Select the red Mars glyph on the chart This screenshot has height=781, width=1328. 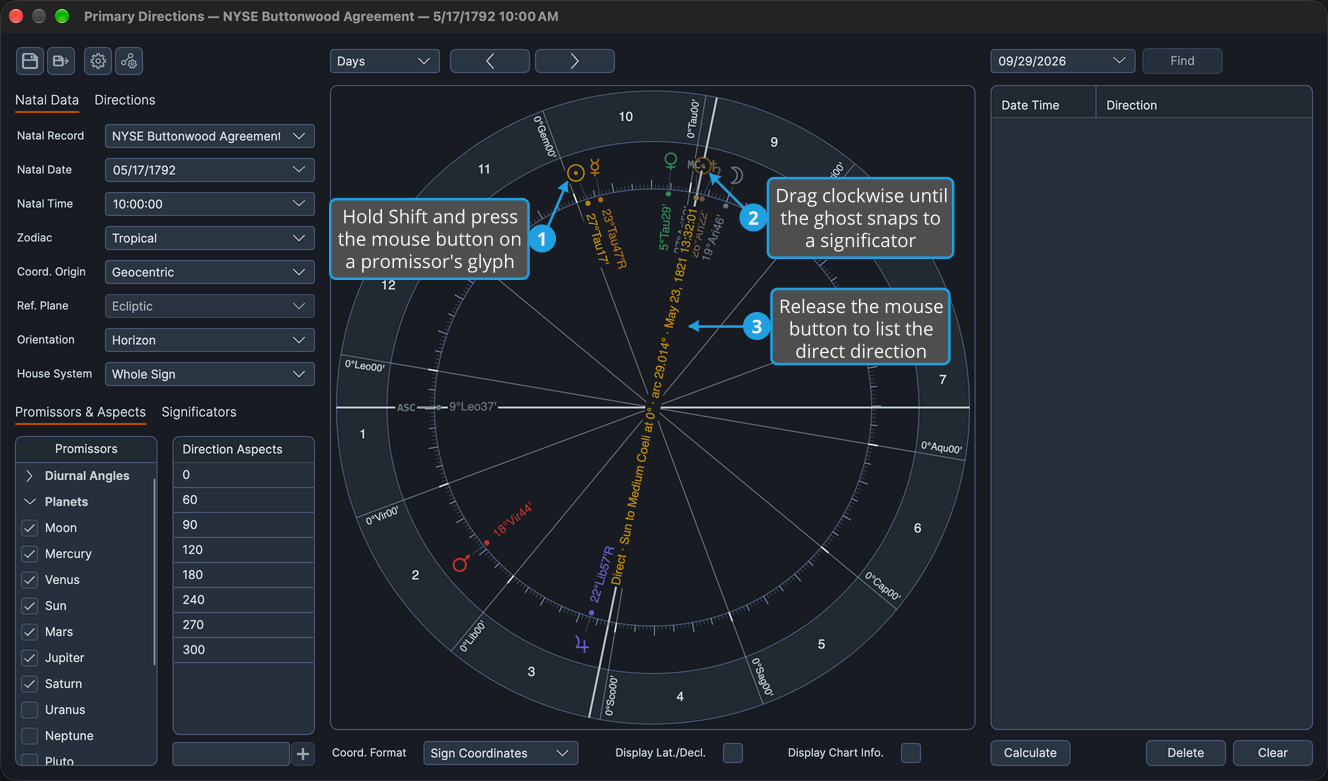(x=461, y=564)
